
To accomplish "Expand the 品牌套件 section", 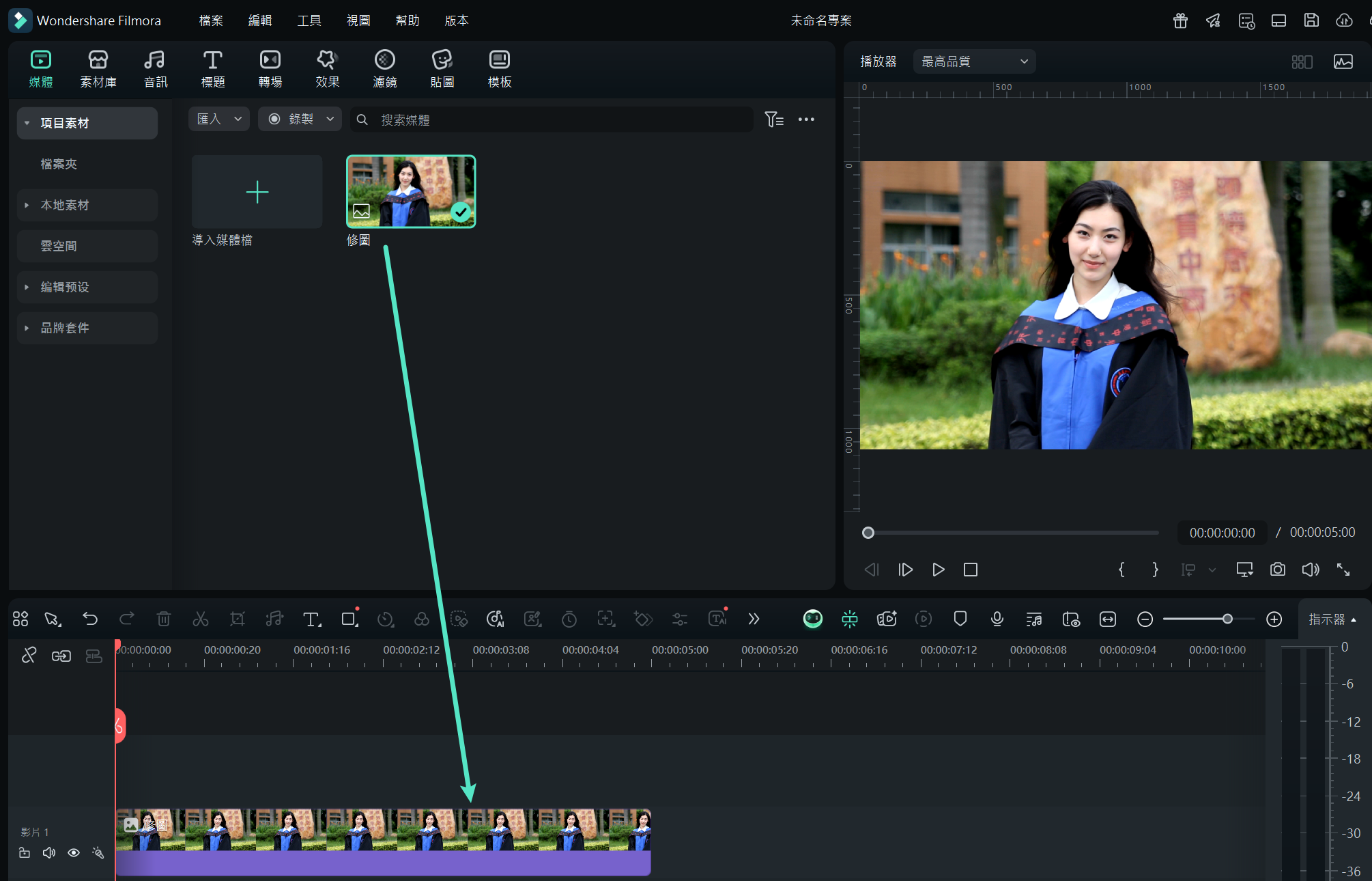I will [x=27, y=328].
